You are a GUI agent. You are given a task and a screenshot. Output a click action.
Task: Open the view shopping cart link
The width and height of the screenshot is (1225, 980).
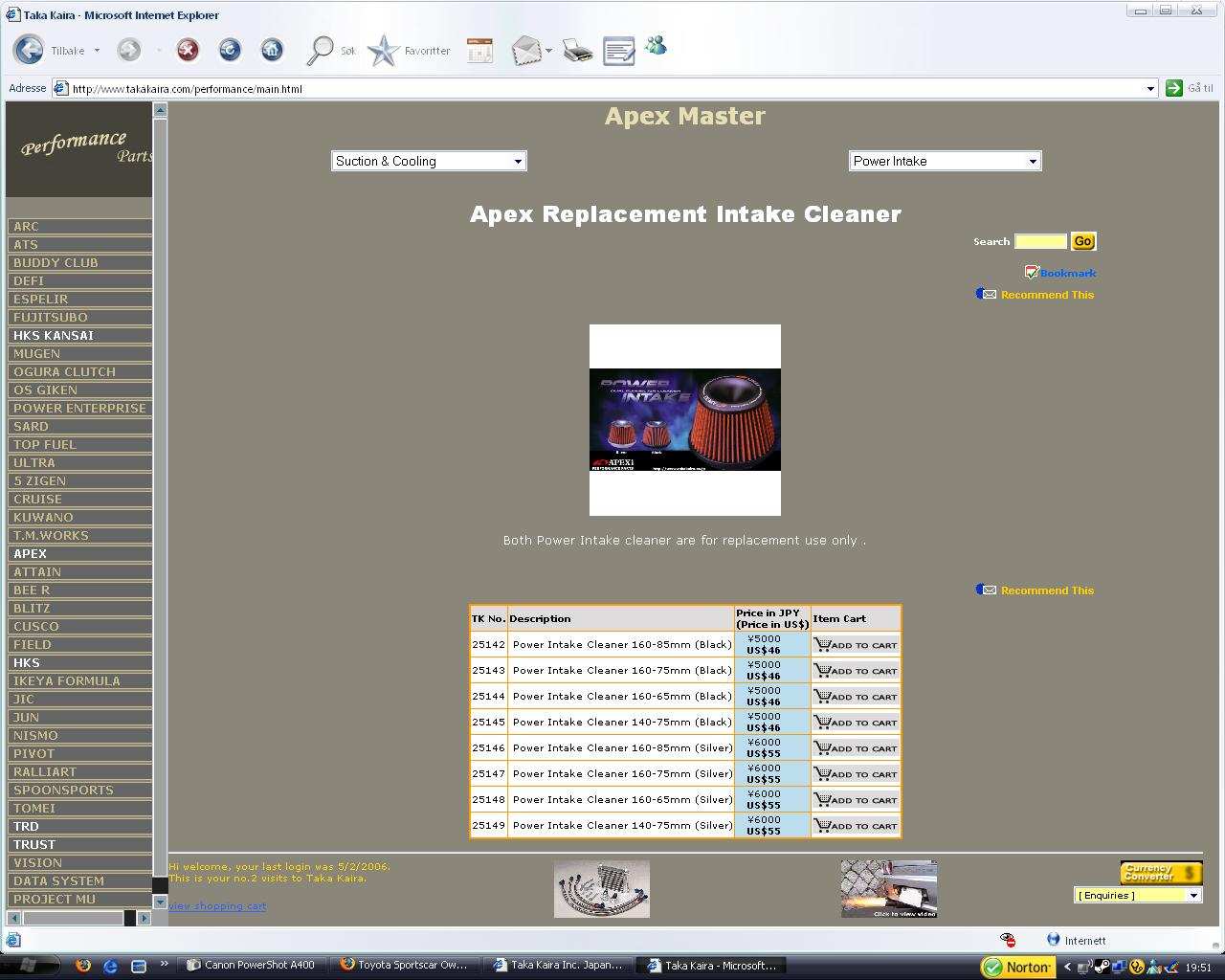point(217,905)
